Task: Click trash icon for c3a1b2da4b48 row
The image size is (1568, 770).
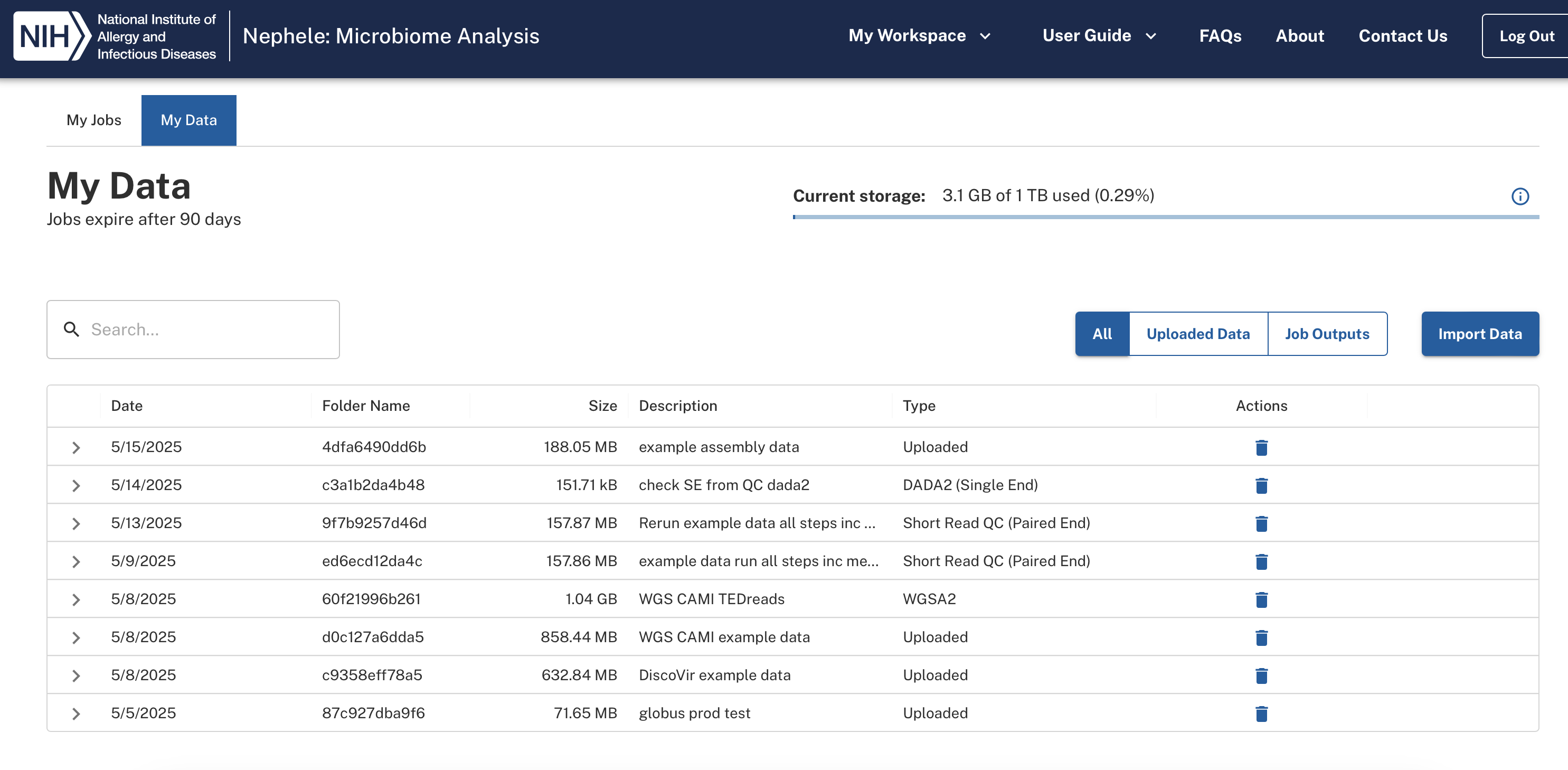Action: (x=1261, y=485)
